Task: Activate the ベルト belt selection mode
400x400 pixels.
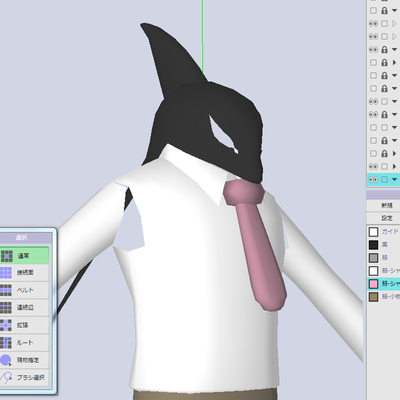Action: tap(24, 290)
